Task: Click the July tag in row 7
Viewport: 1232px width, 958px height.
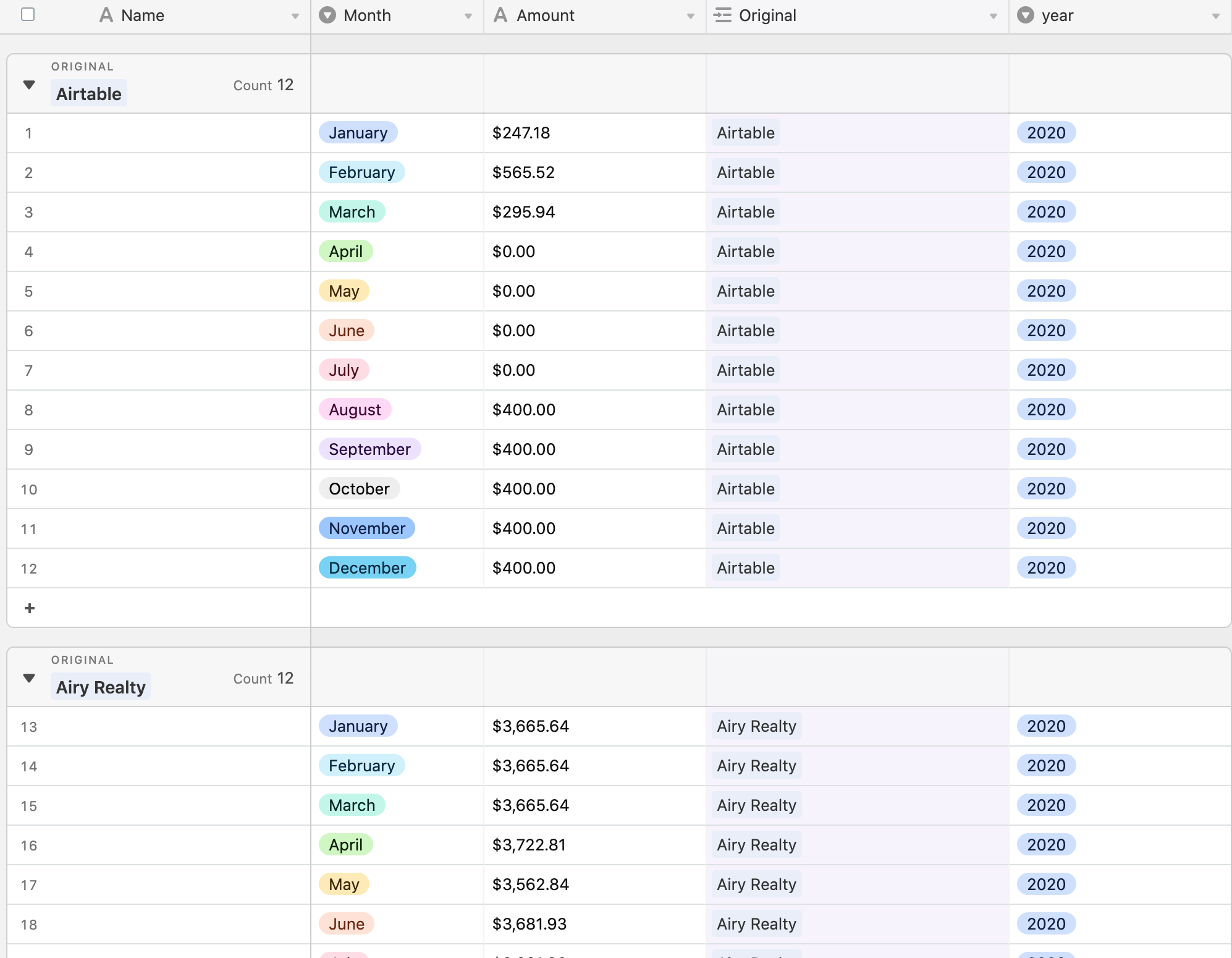Action: (x=344, y=370)
